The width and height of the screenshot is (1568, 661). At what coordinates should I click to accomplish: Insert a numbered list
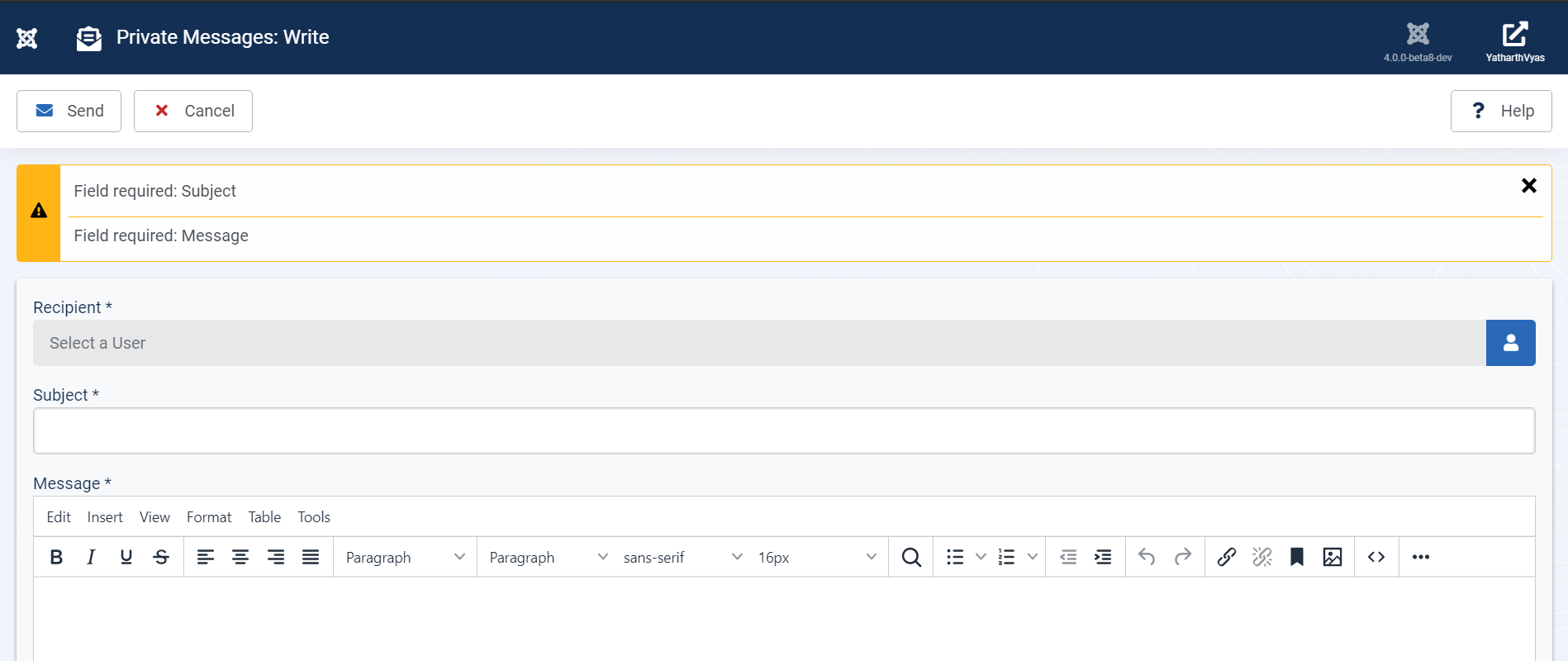(1006, 557)
